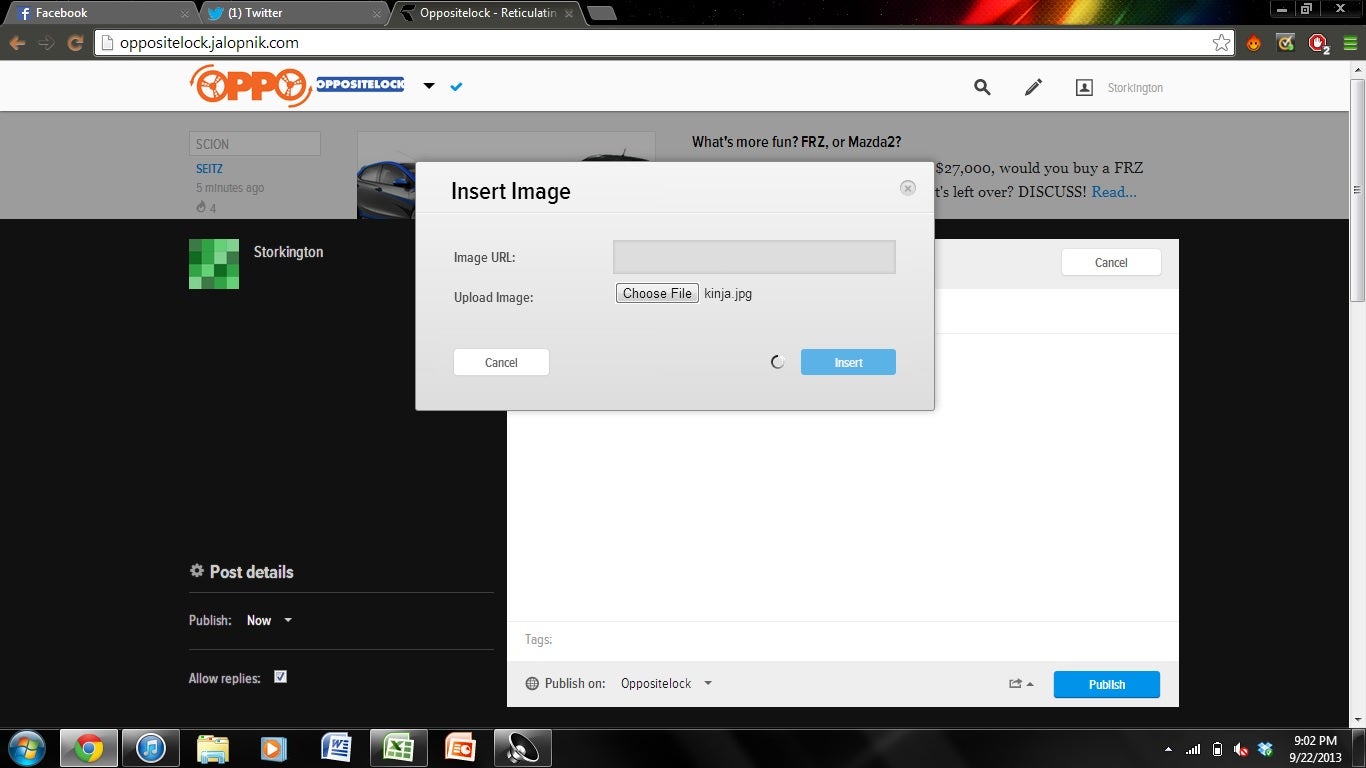Close the Insert Image dialog with X
Image resolution: width=1366 pixels, height=768 pixels.
908,188
